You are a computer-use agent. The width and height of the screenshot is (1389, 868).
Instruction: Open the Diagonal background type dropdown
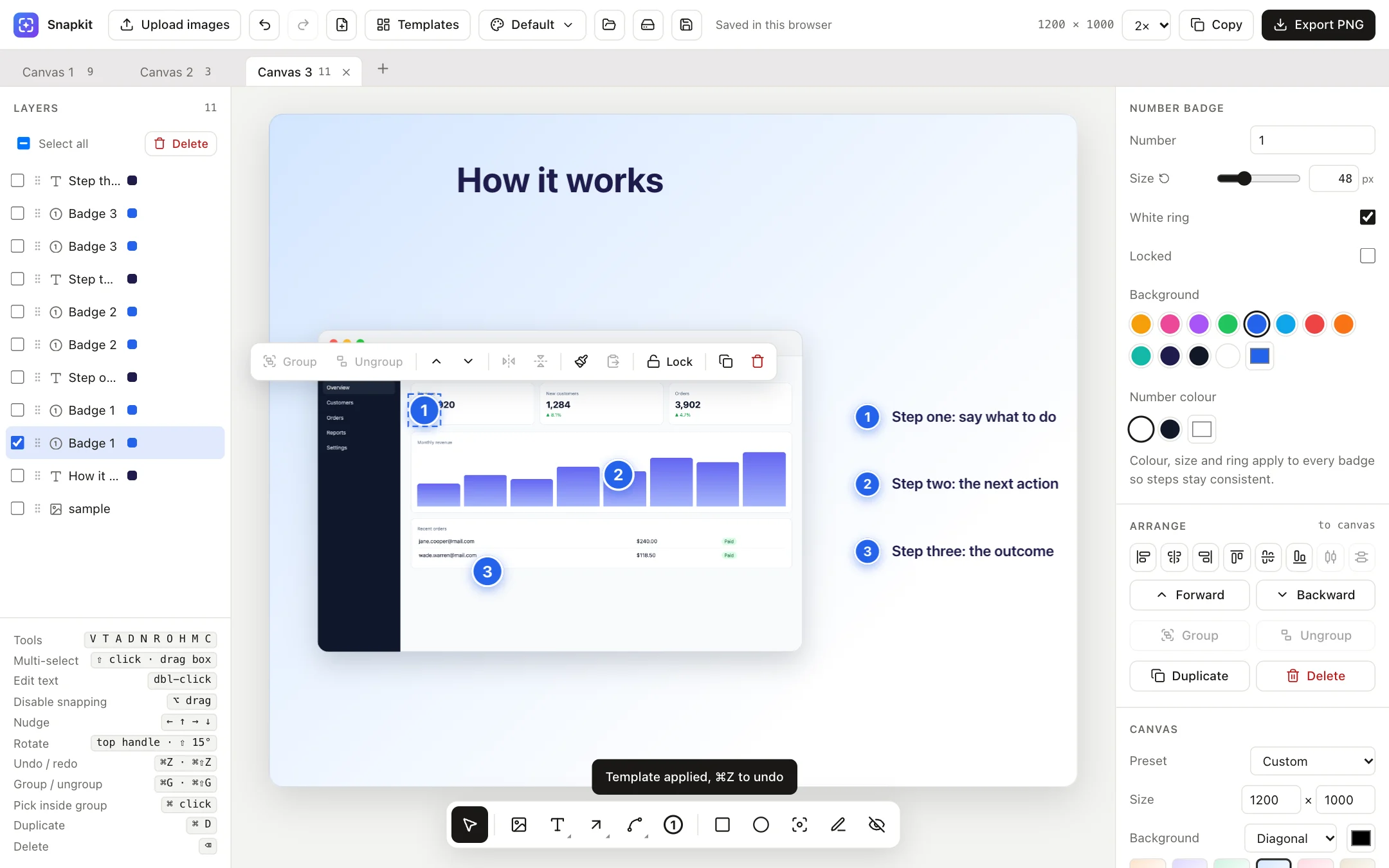[1291, 838]
